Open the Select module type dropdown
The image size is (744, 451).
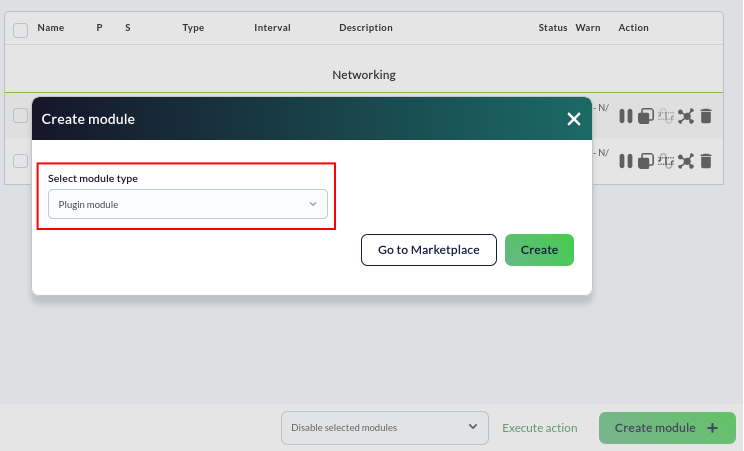point(187,204)
